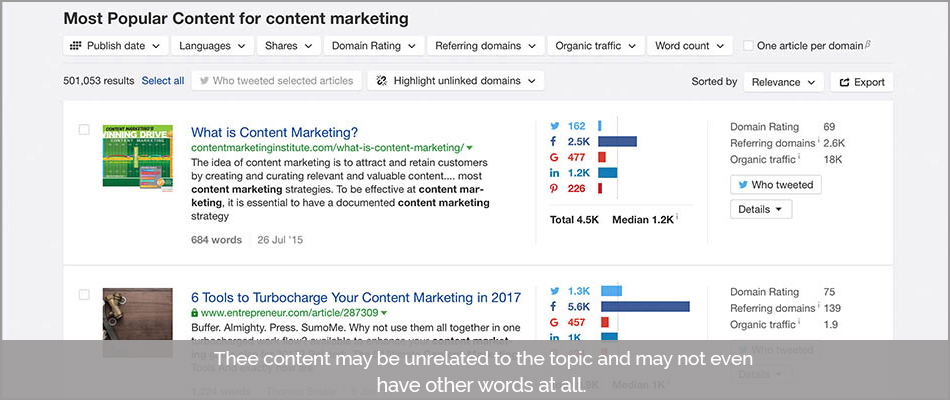This screenshot has width=950, height=400.
Task: Click the Pinterest icon showing 226 shares
Action: coord(554,188)
